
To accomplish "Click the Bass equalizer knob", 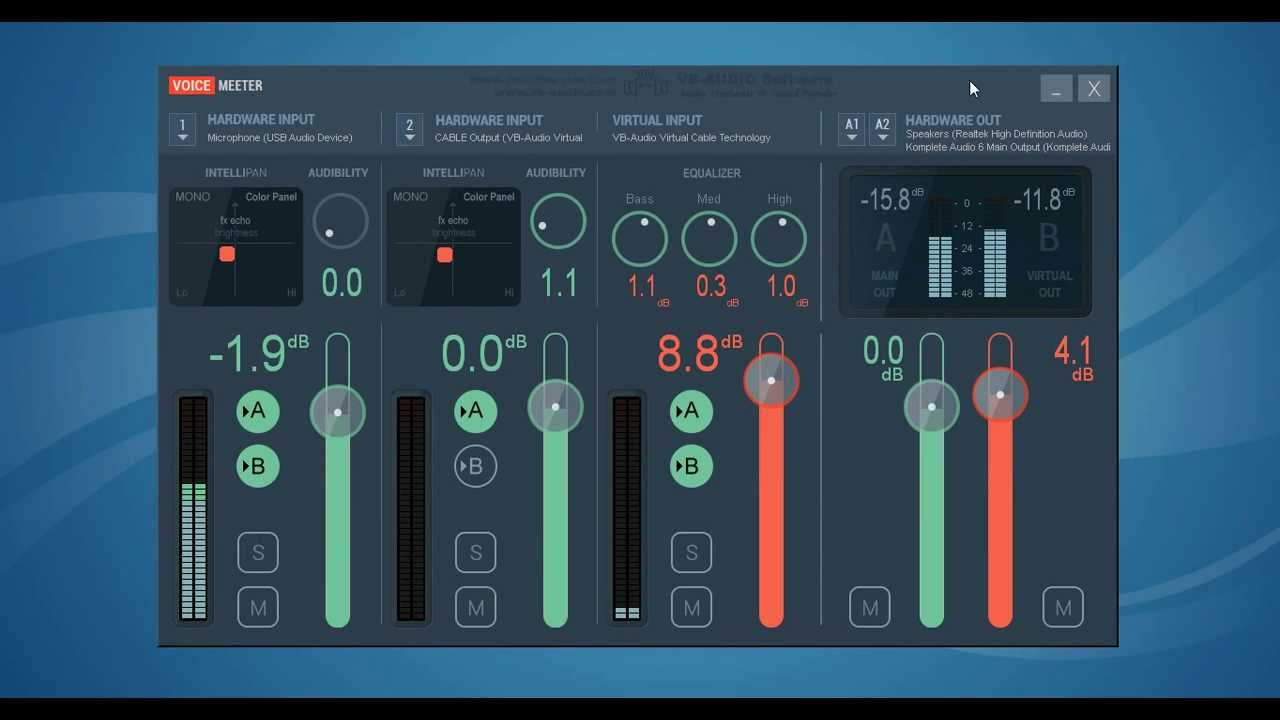I will 639,238.
